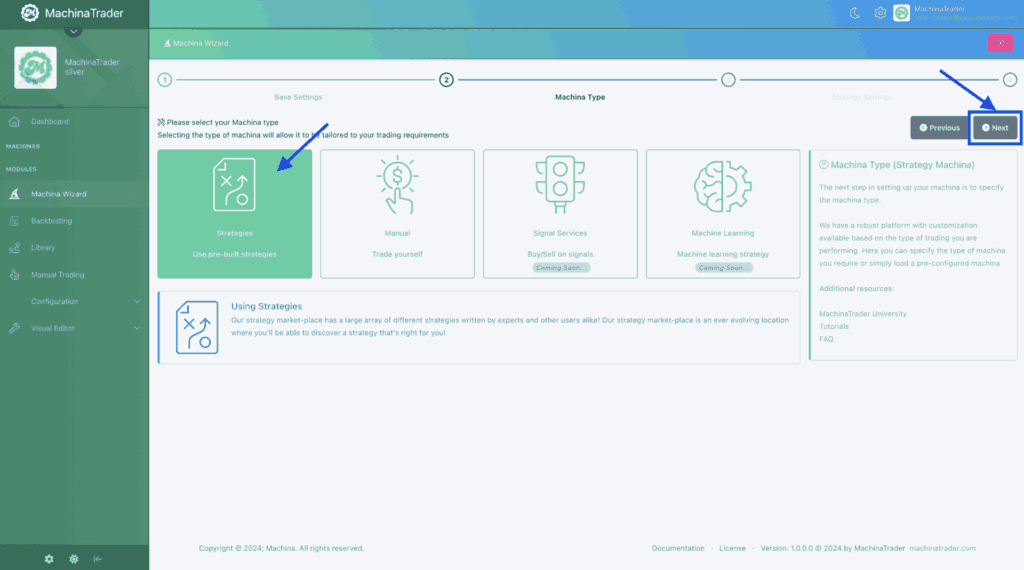Select Machina Type step label
The height and width of the screenshot is (570, 1024).
point(580,97)
